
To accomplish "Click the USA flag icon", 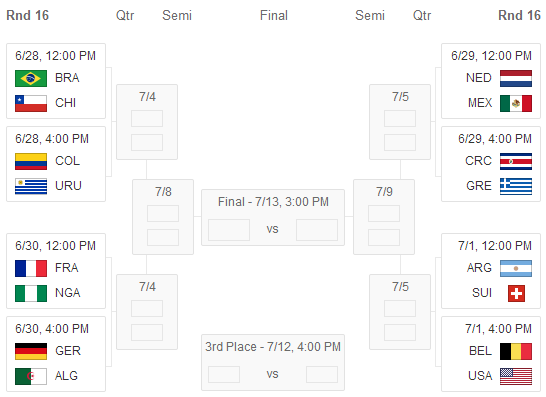I will (516, 376).
